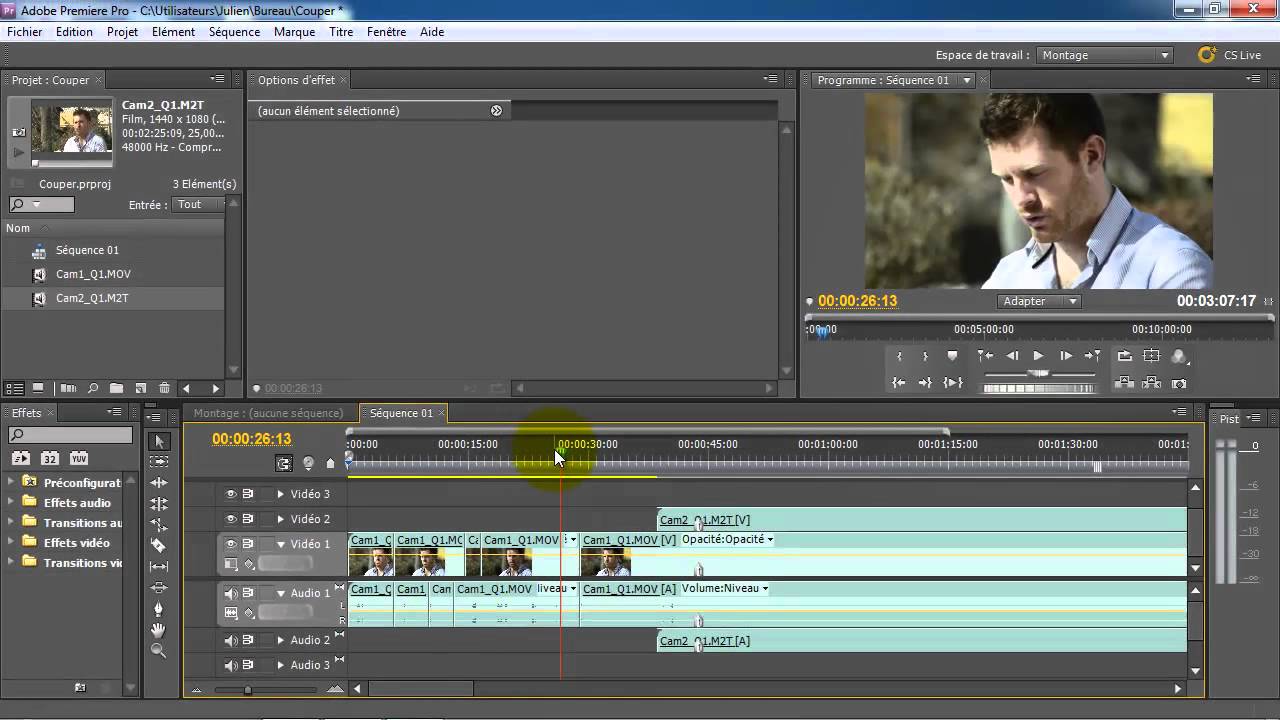Open the Fichier menu
1280x720 pixels.
pos(25,32)
